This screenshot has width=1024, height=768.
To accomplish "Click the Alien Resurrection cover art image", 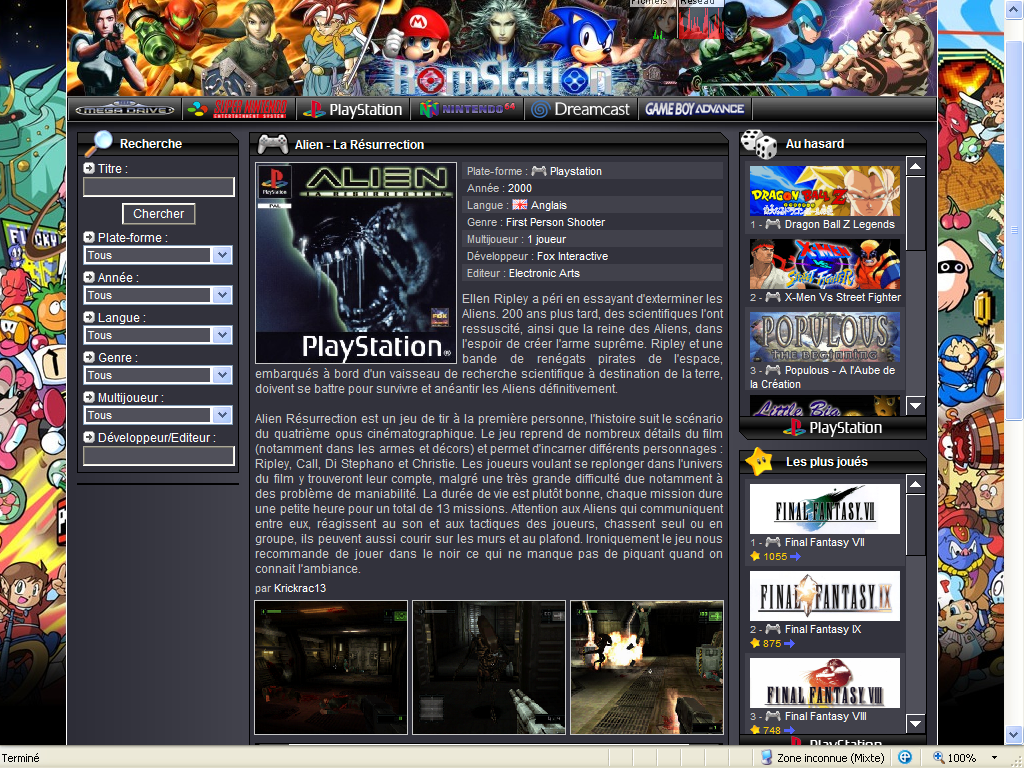I will (356, 263).
